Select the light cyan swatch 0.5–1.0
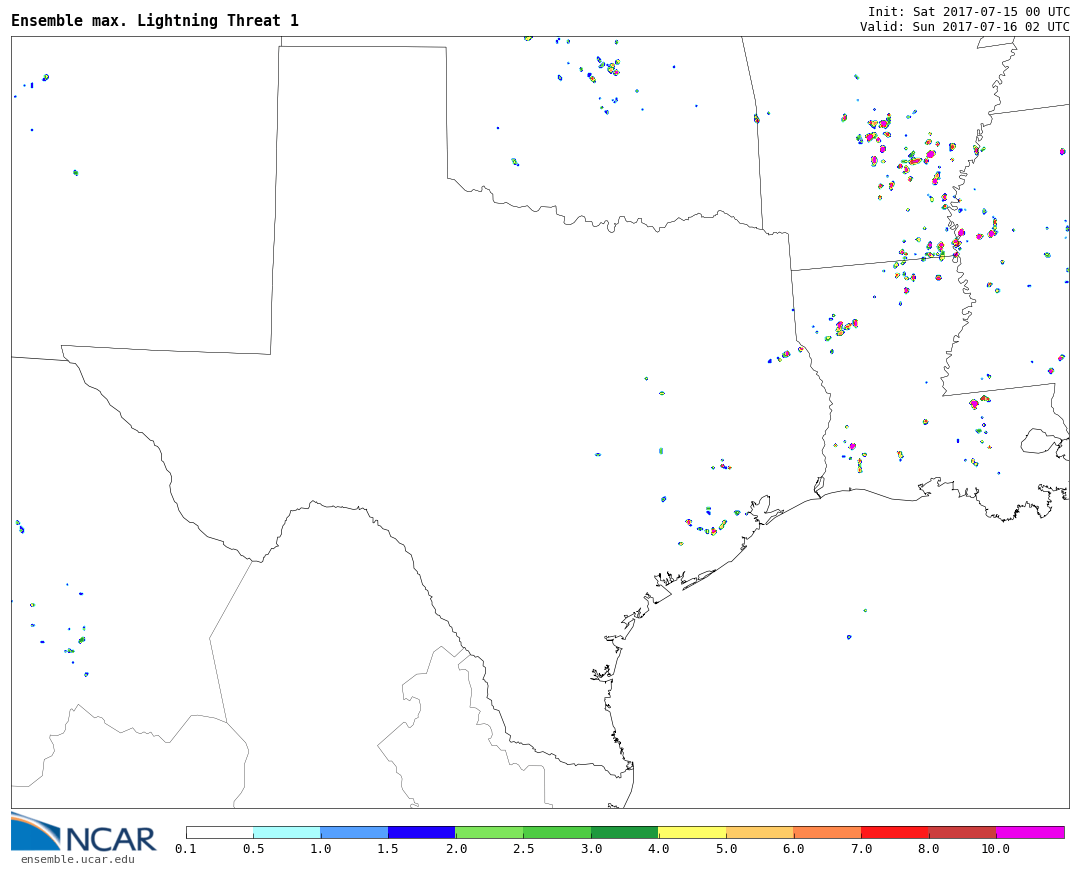The image size is (1080, 871). coord(286,832)
